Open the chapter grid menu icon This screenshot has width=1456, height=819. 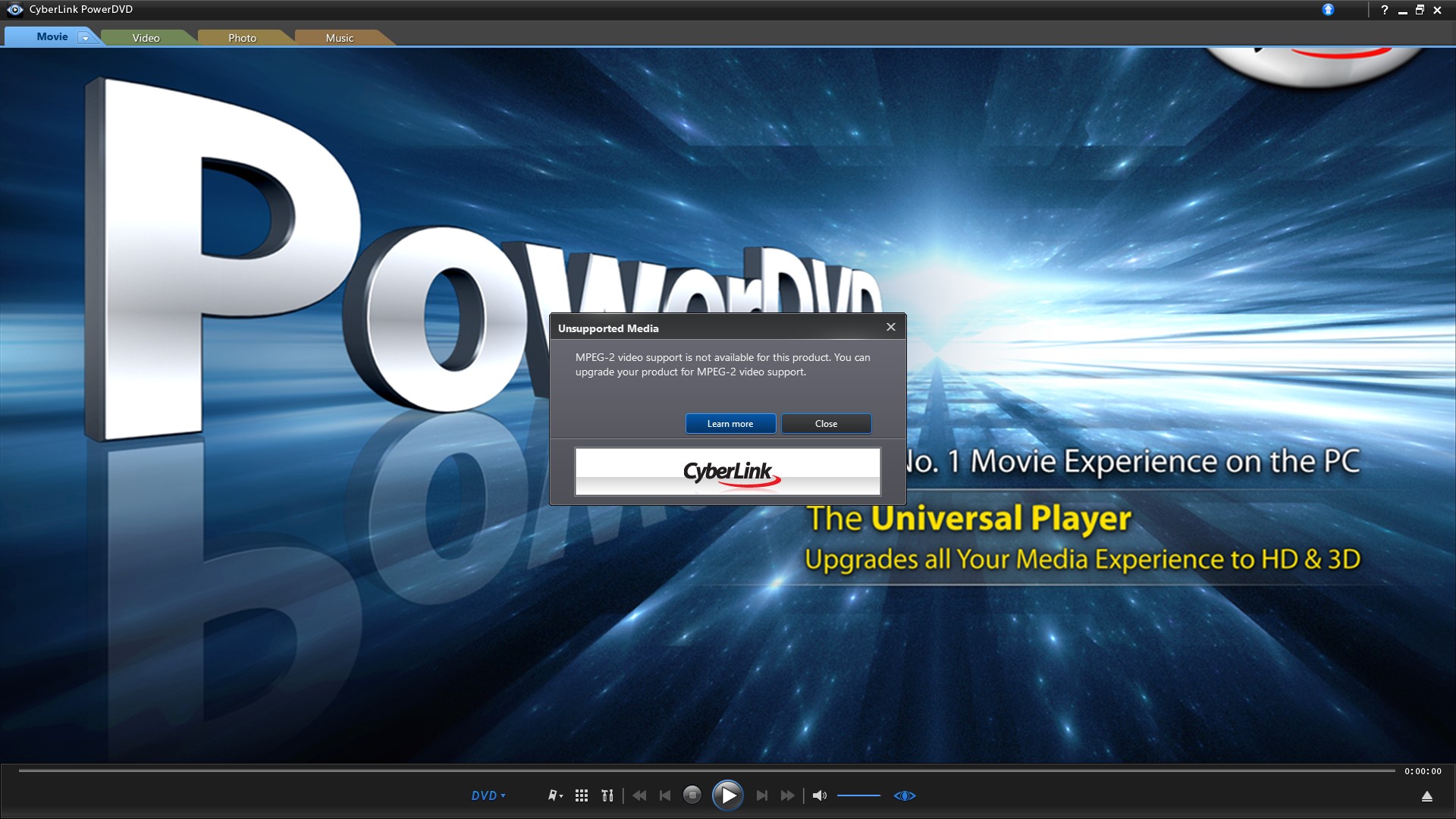(582, 795)
